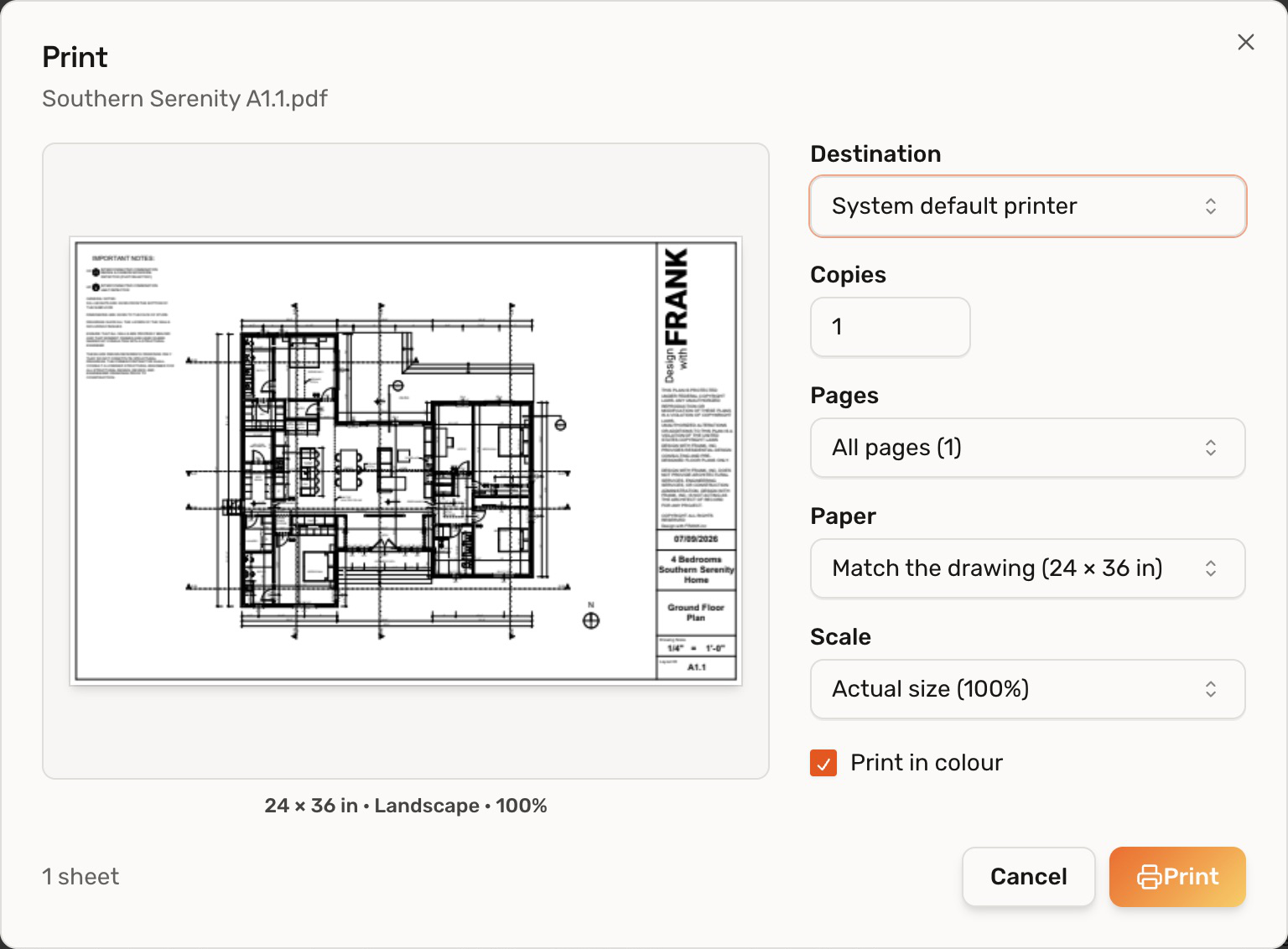Click the 'Copies' label
Image resolution: width=1288 pixels, height=949 pixels.
coord(848,275)
